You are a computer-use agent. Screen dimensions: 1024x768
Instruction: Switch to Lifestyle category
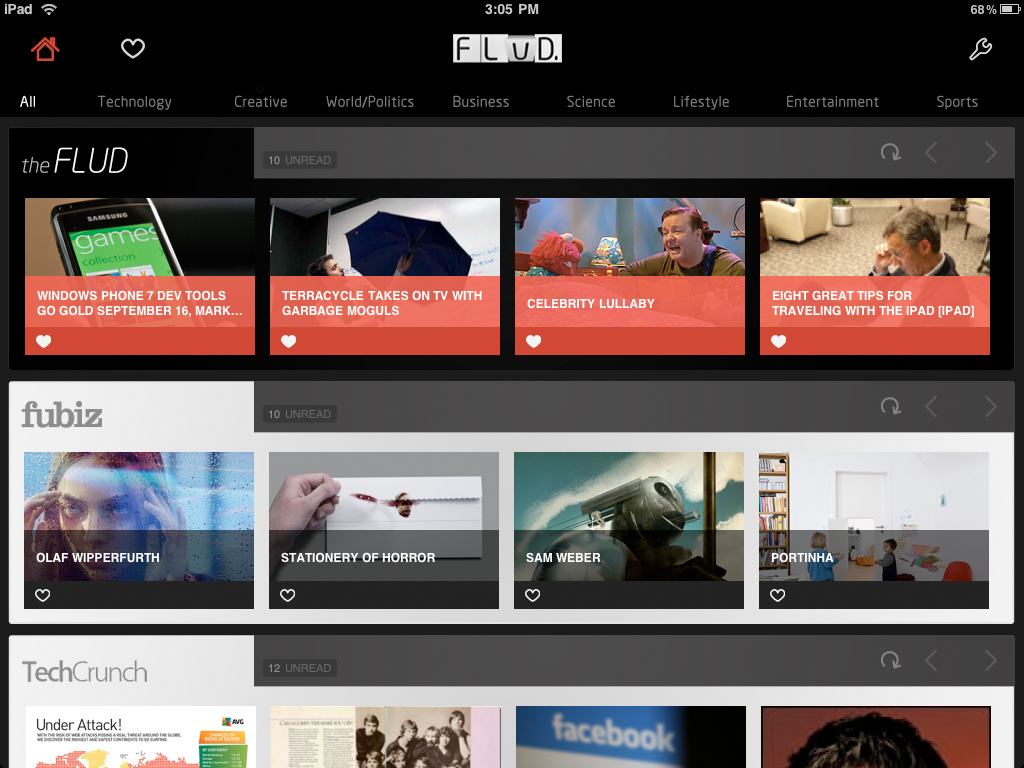[701, 102]
